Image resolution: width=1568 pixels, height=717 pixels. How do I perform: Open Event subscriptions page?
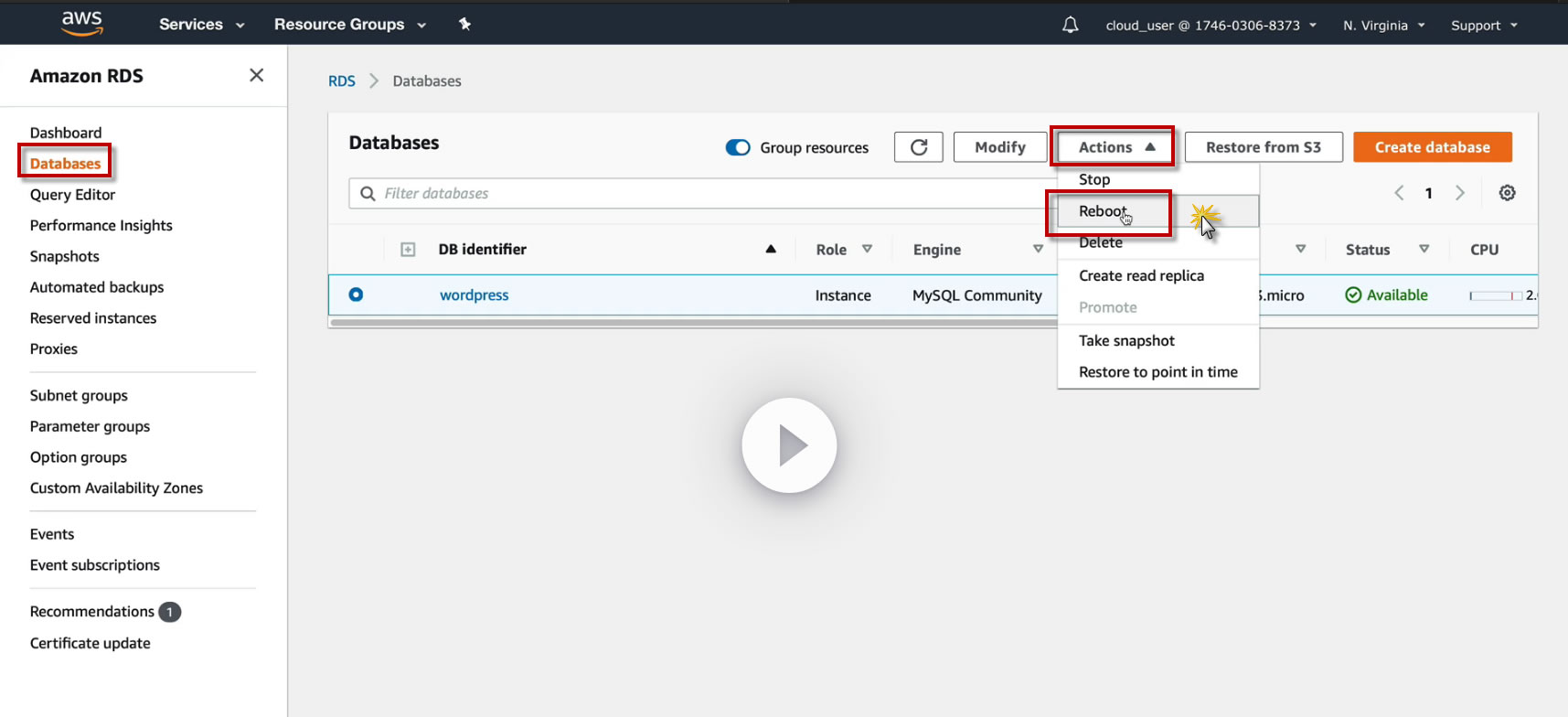95,565
